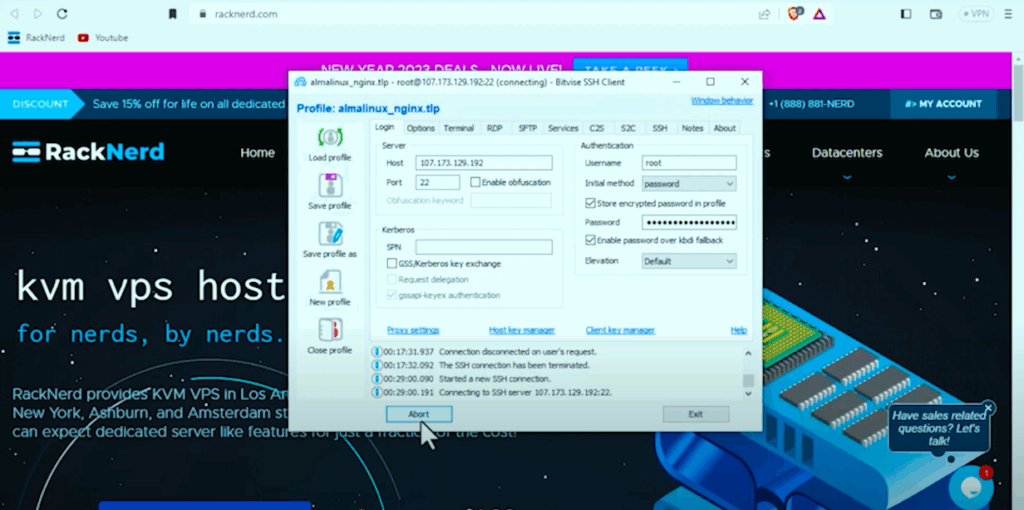Screen dimensions: 1024x510
Task: Toggle the browser sidebar panel icon
Action: 906,14
